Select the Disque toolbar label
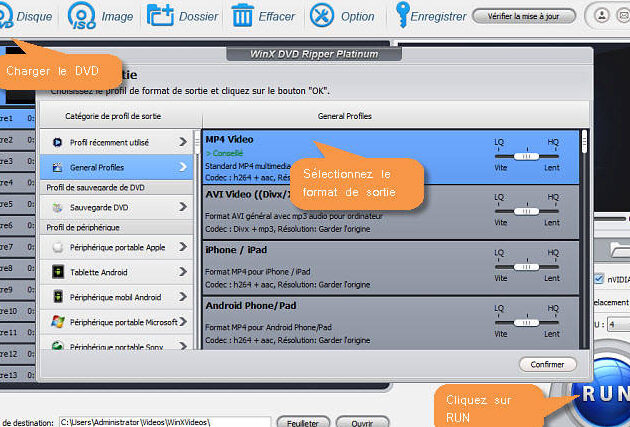This screenshot has height=427, width=630. 34,16
